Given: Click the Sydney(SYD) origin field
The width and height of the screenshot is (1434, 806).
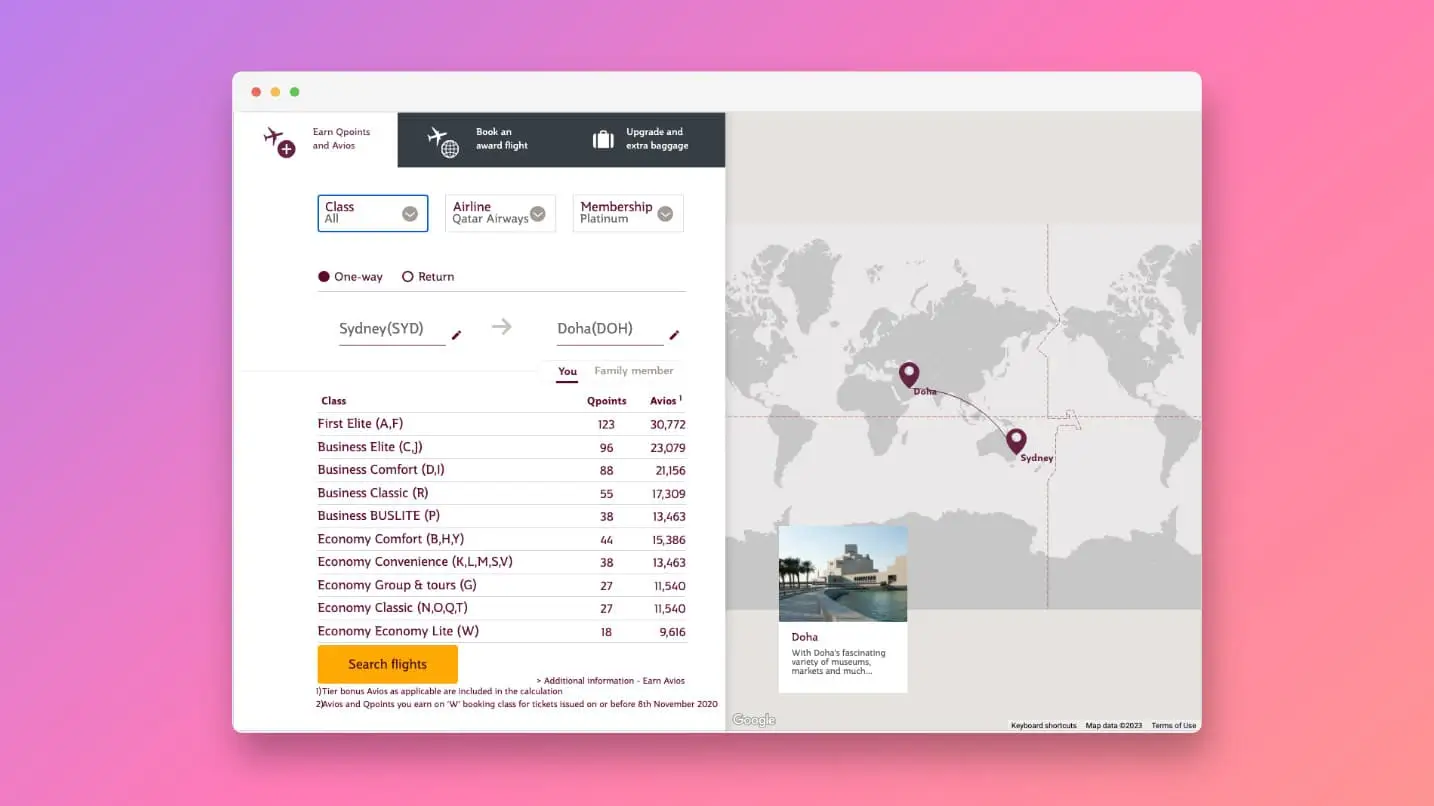Looking at the screenshot, I should tap(392, 329).
